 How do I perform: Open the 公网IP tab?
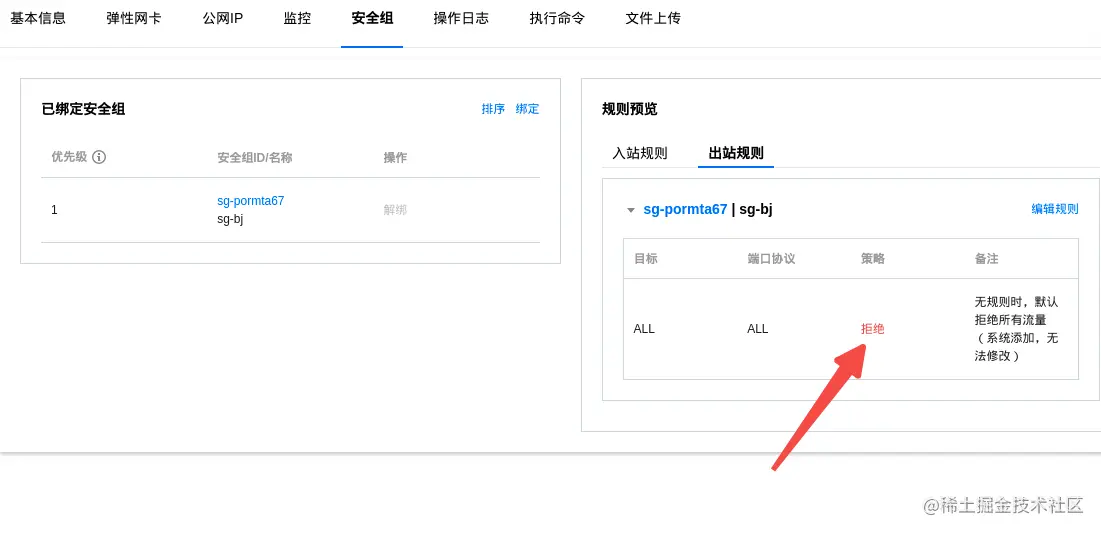pyautogui.click(x=223, y=18)
